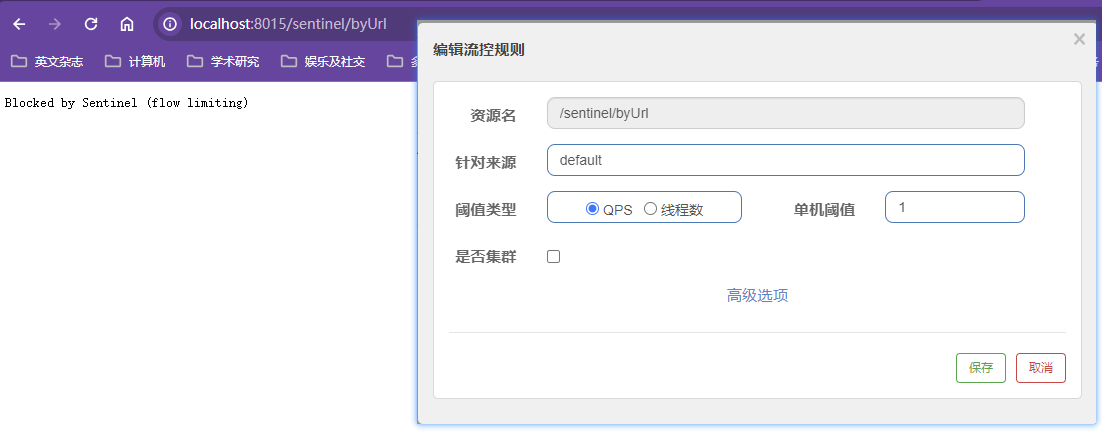Enable the 是否集群 checkbox

coord(553,257)
